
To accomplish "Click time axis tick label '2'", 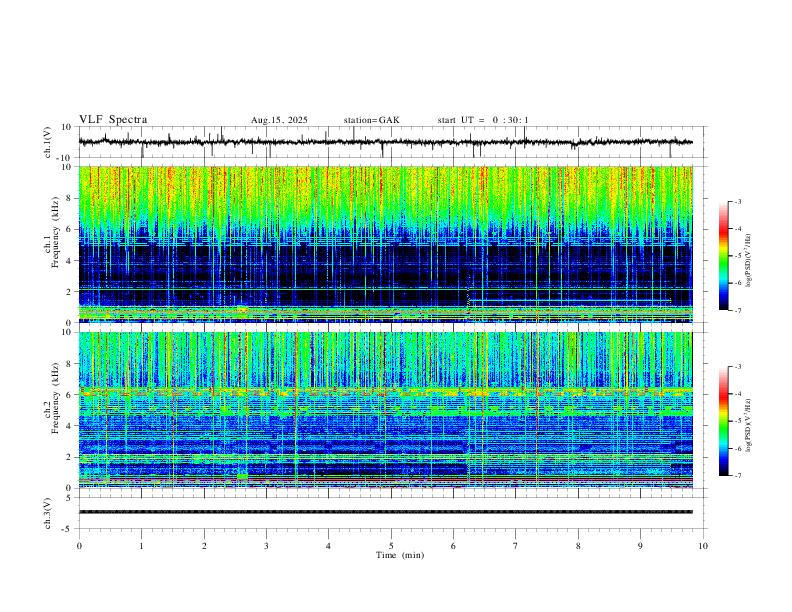I will click(x=204, y=546).
